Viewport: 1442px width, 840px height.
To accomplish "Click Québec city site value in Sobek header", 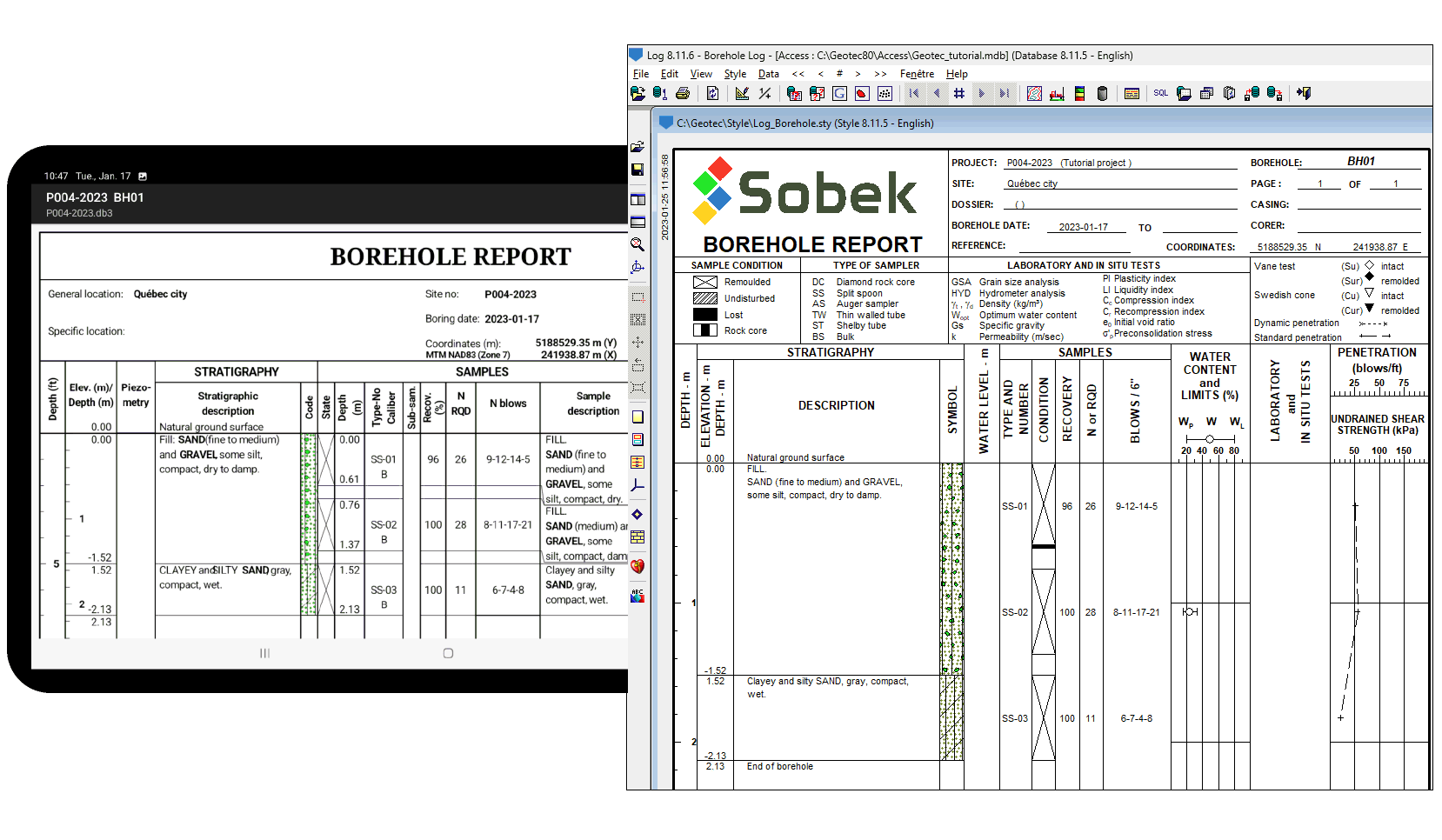I will [1032, 183].
